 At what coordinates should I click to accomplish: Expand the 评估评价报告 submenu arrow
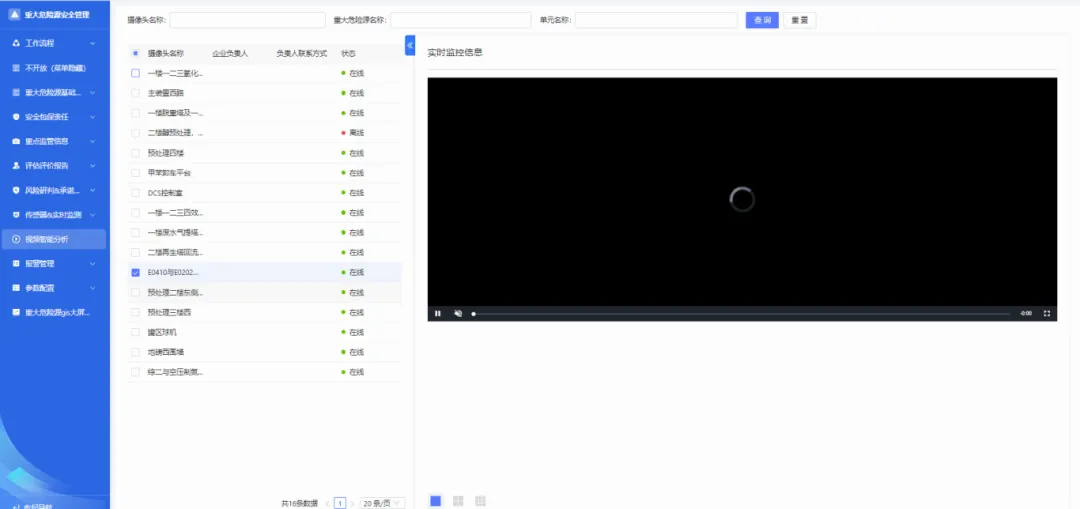(x=92, y=166)
